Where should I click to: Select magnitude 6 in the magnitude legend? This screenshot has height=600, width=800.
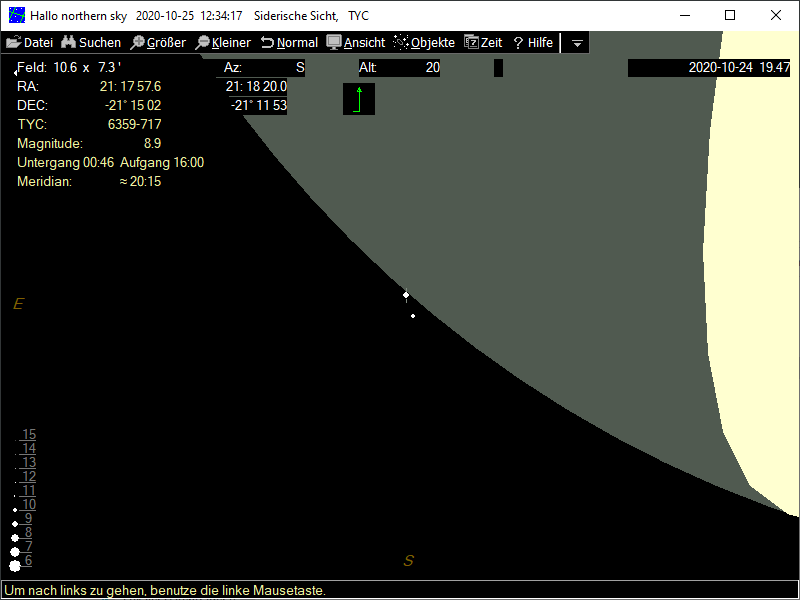click(28, 561)
